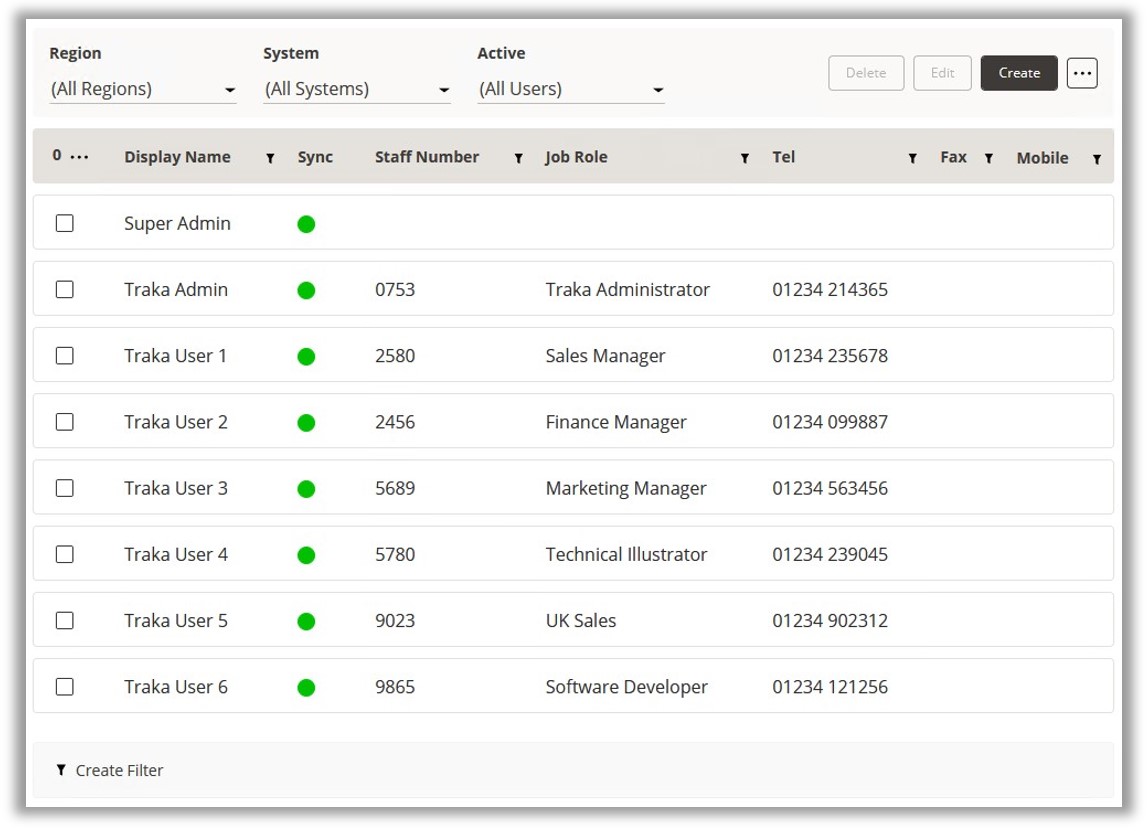Open the System dropdown showing All Systems
The height and width of the screenshot is (831, 1147).
tap(357, 89)
